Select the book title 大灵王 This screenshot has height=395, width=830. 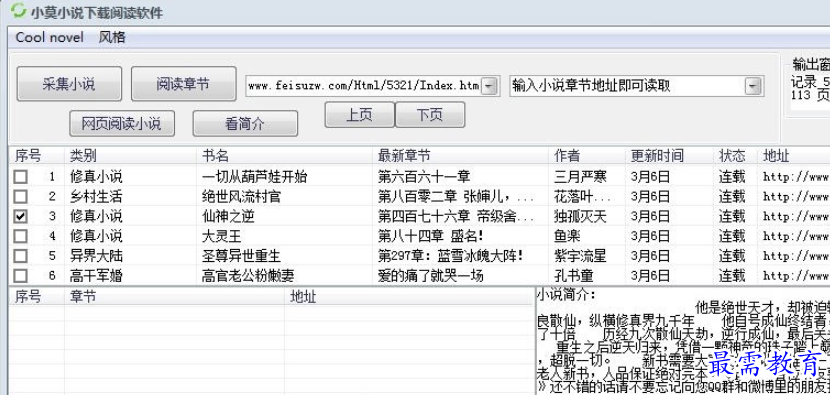pos(222,236)
